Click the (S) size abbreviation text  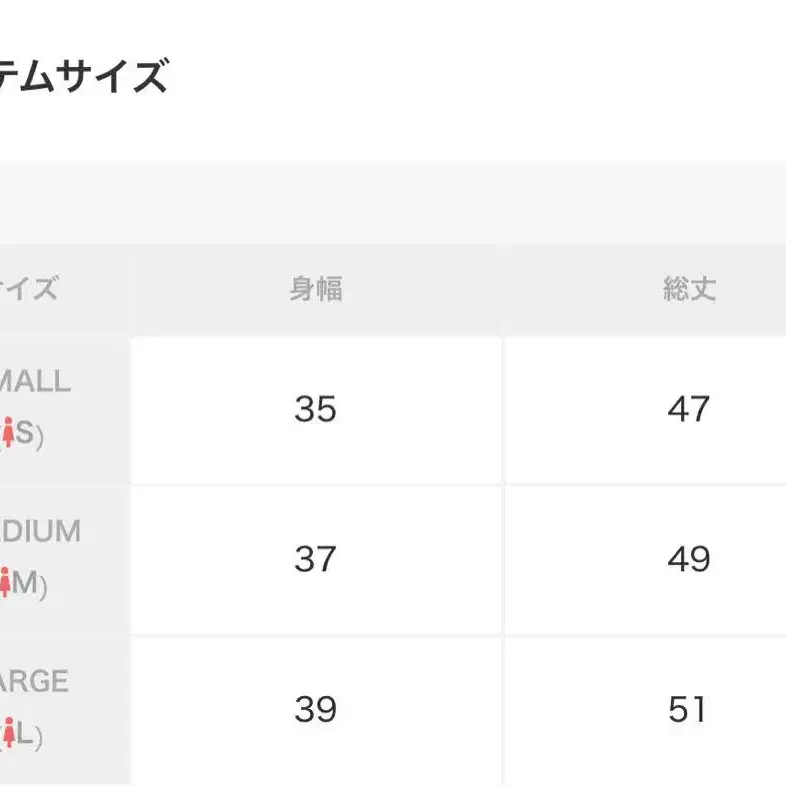pos(22,434)
